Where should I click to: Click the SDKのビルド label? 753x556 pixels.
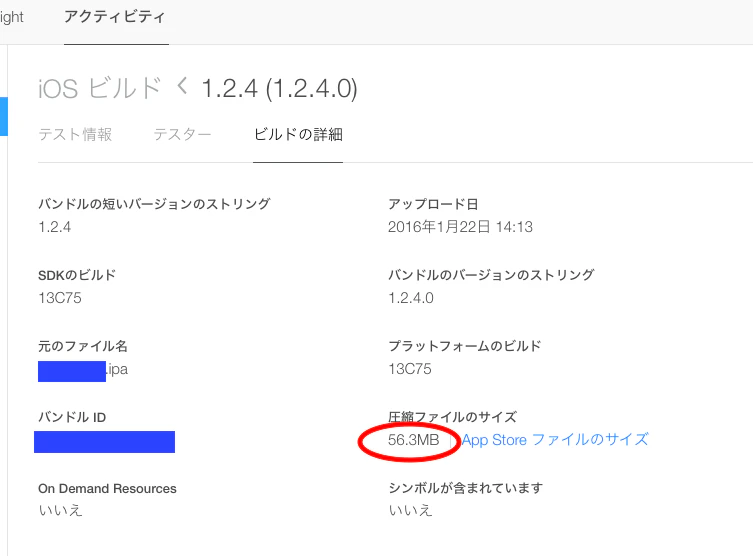(x=77, y=275)
